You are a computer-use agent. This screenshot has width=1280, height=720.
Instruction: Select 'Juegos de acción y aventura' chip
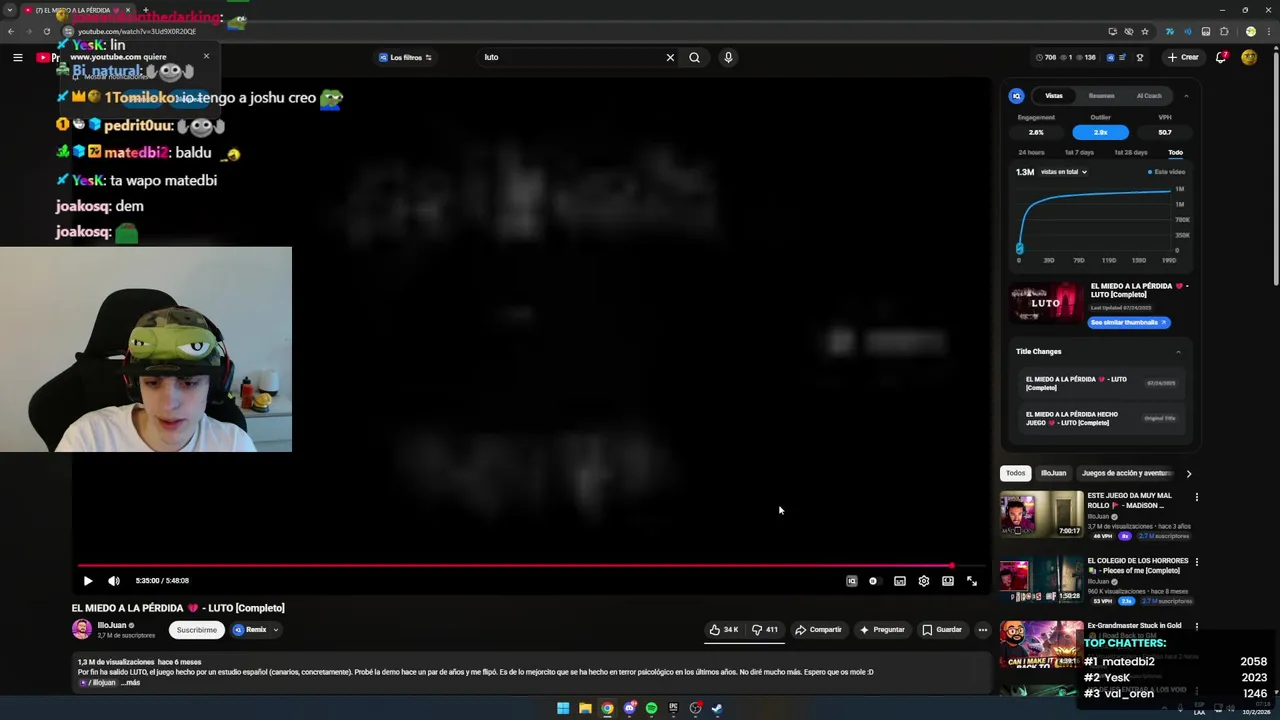click(1126, 473)
